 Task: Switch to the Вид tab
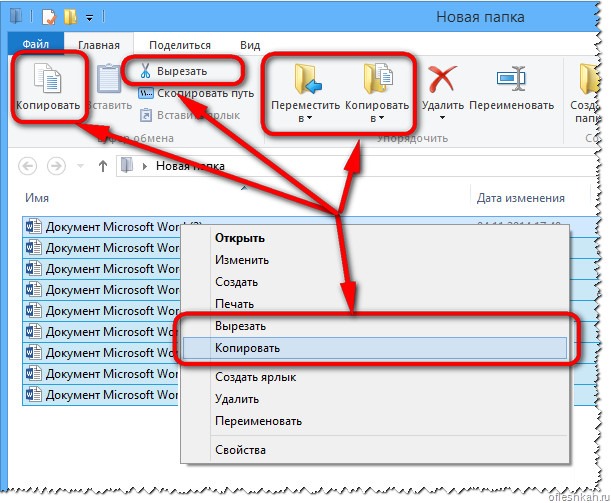[x=250, y=45]
